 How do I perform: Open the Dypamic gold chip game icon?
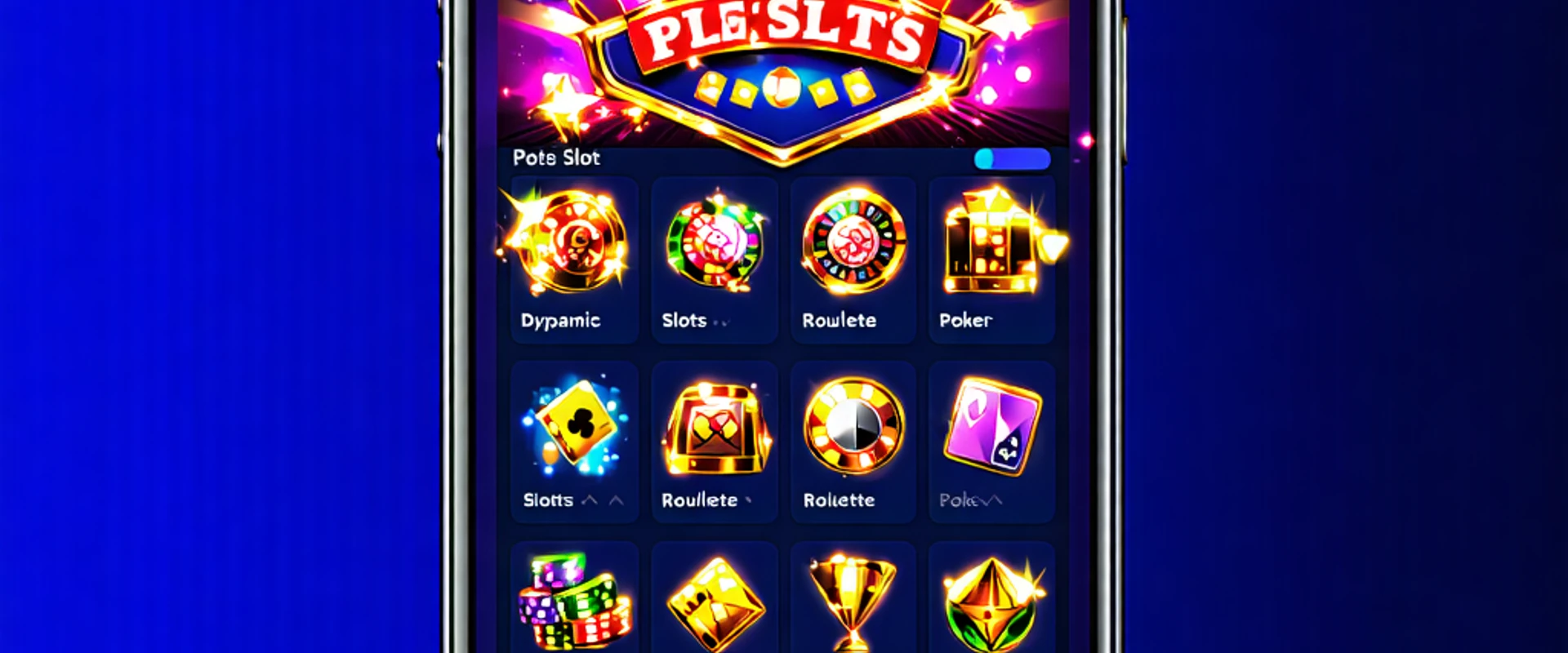(x=568, y=242)
